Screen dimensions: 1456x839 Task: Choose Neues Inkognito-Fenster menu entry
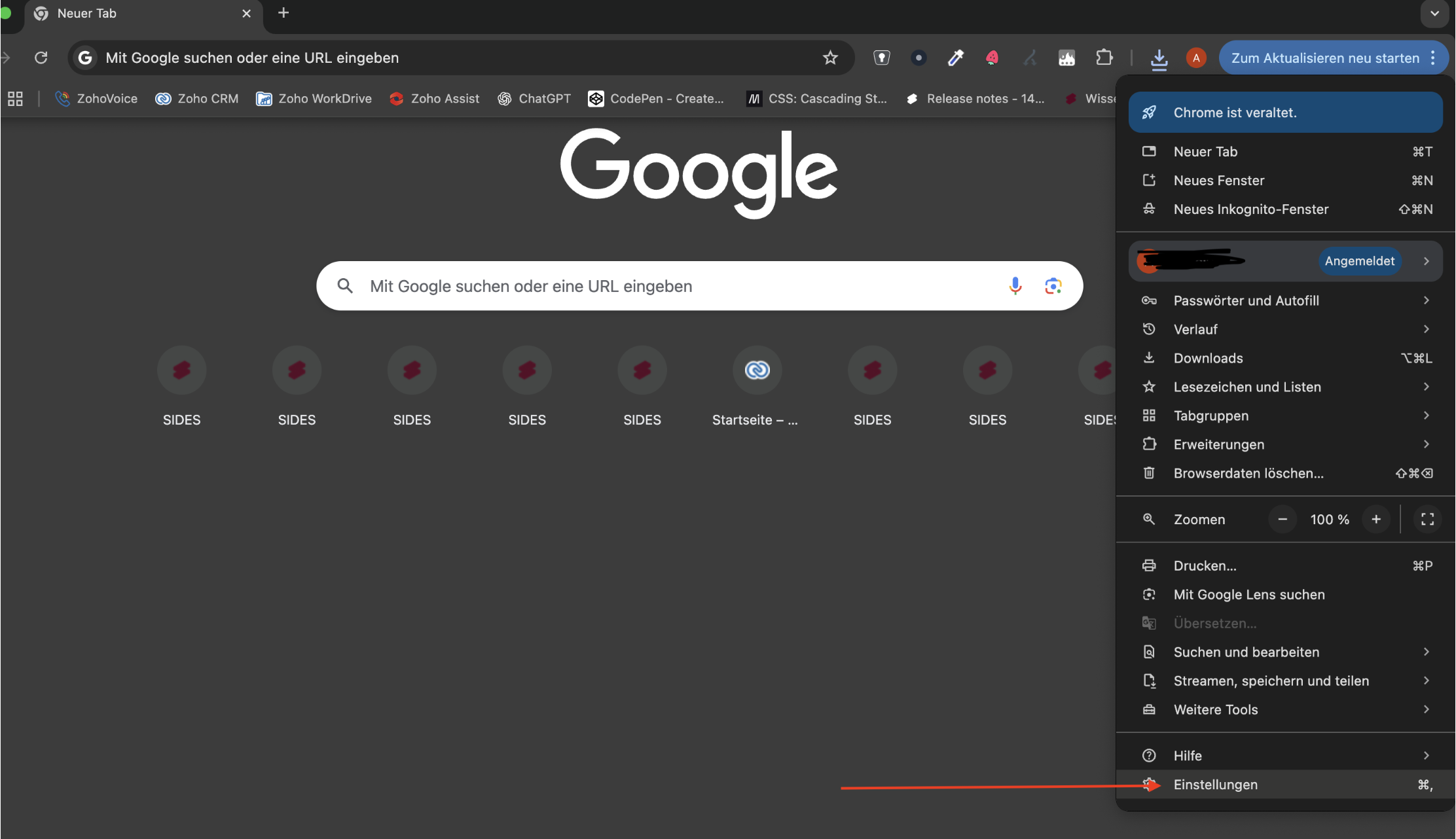(1250, 209)
